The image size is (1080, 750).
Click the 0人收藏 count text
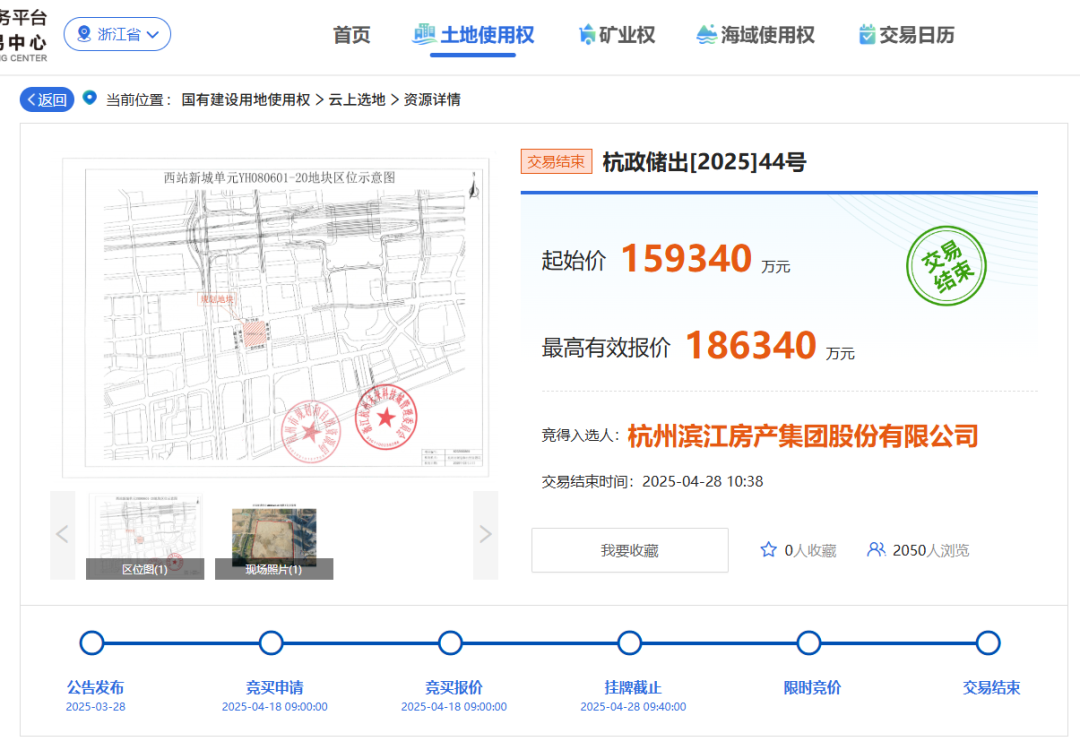[810, 550]
